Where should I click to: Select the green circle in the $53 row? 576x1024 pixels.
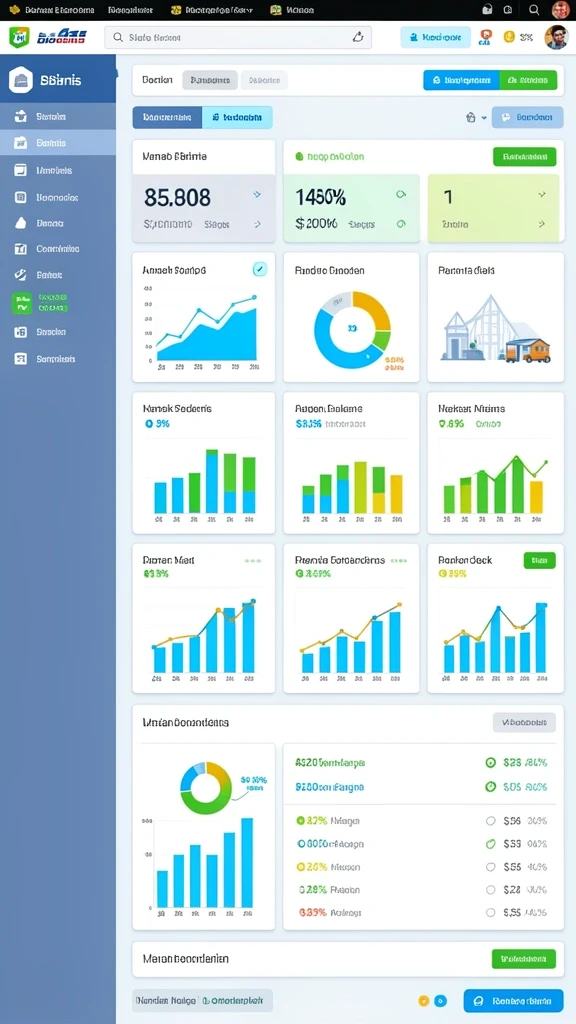490,844
